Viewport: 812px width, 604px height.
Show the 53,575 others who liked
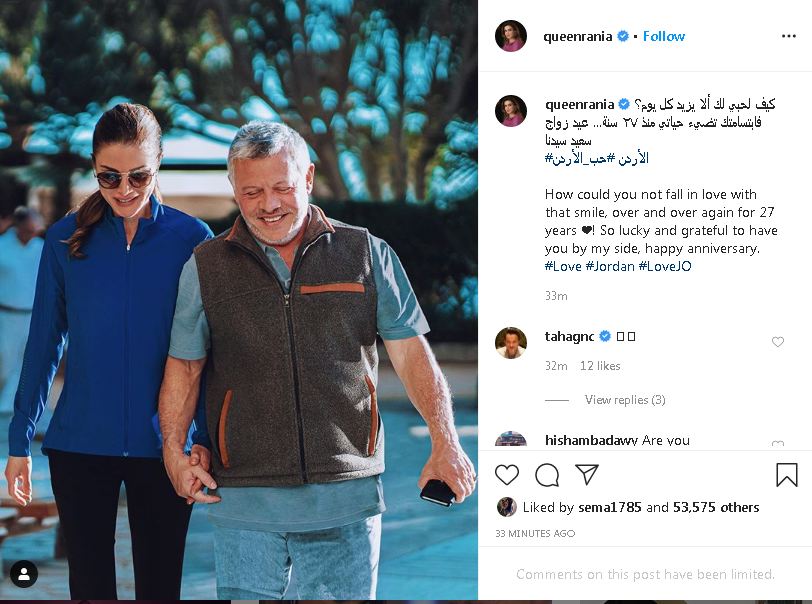[x=716, y=507]
